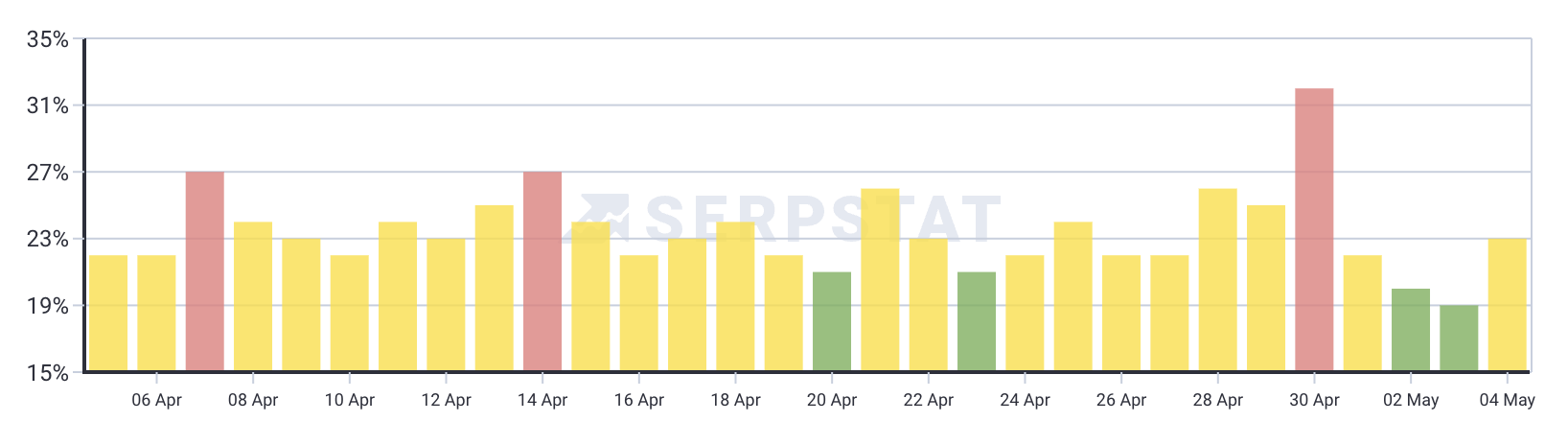Select the green bar for 02 May
The image size is (1568, 445).
point(1411,330)
